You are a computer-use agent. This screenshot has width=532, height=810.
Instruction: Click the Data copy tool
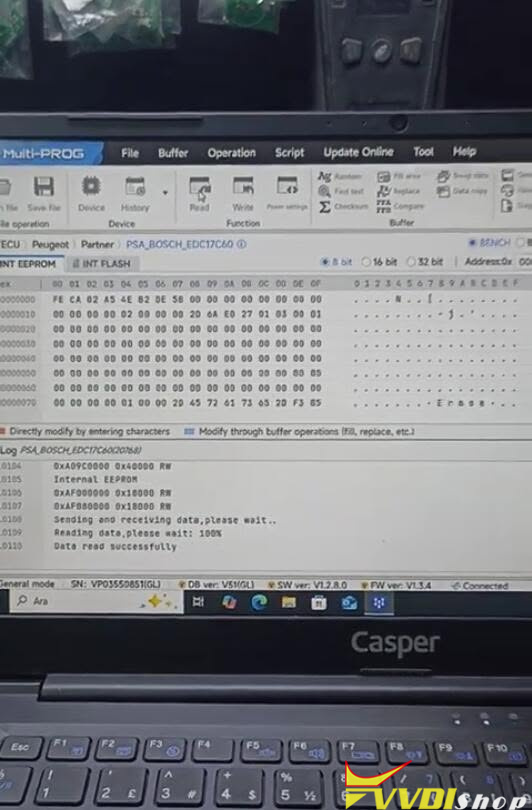[x=462, y=191]
